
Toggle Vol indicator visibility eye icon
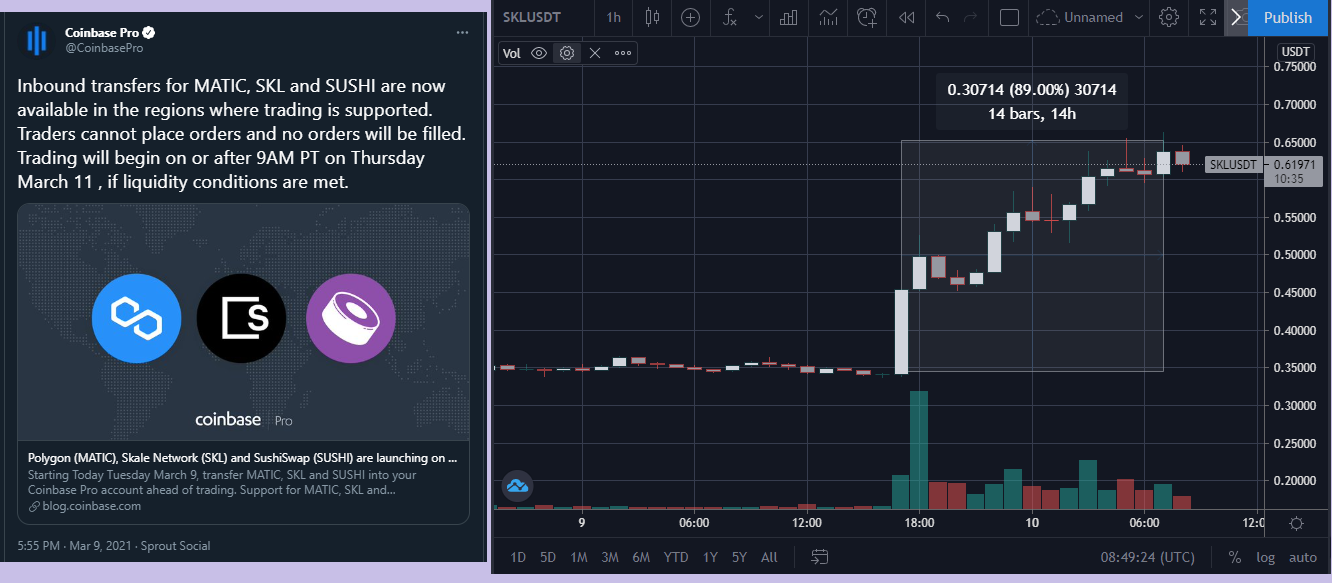pos(539,54)
